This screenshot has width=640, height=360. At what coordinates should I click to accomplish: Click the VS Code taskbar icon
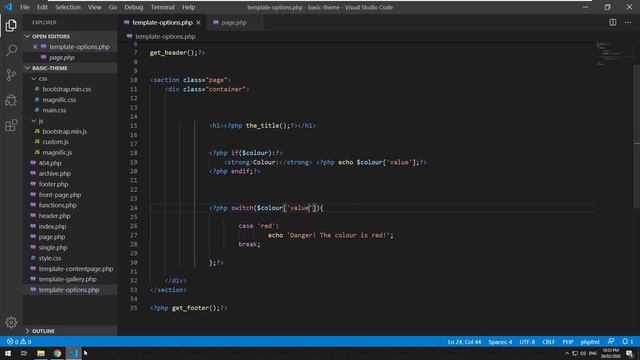coord(73,353)
